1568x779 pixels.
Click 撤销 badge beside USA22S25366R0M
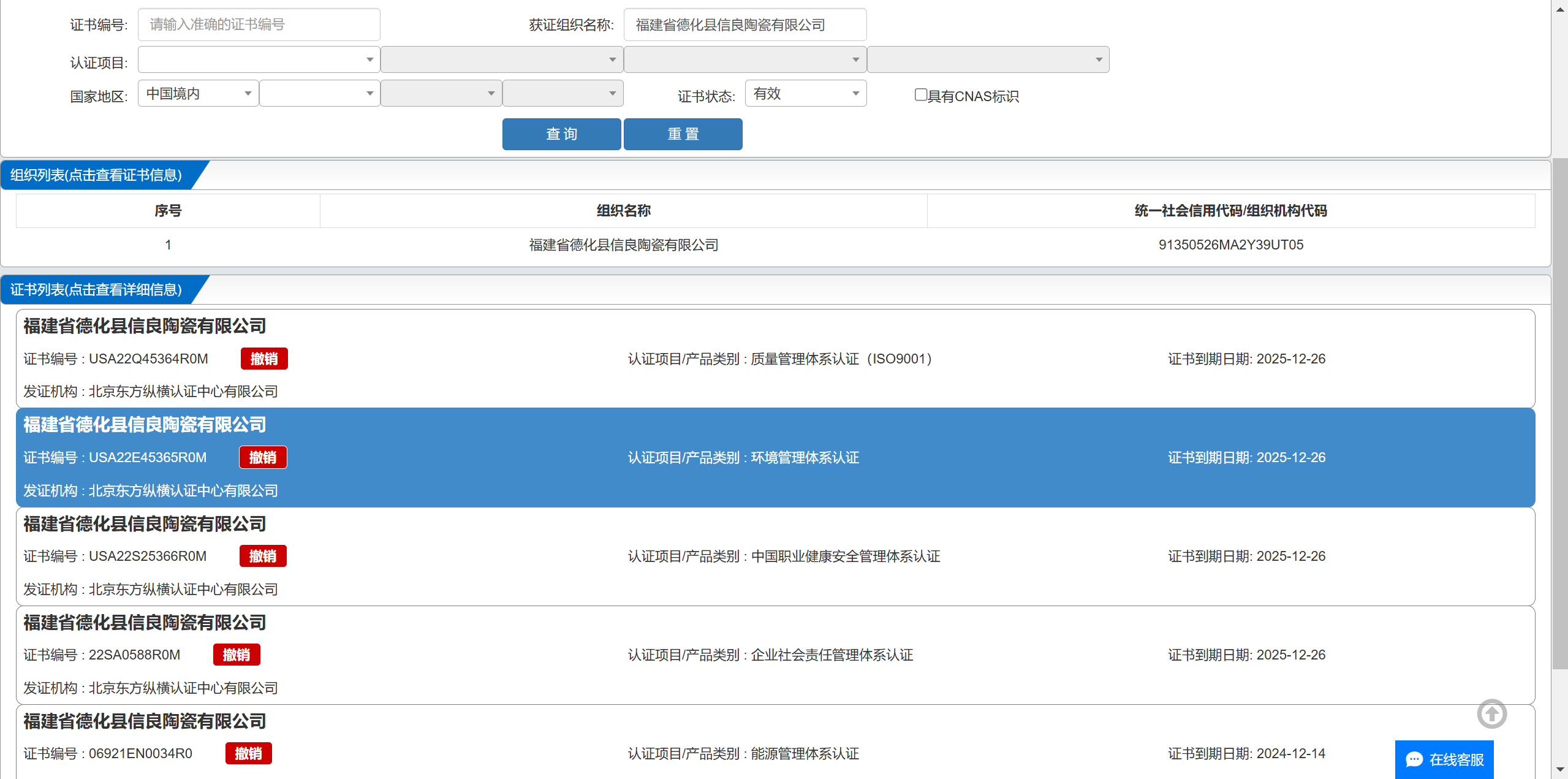point(263,556)
